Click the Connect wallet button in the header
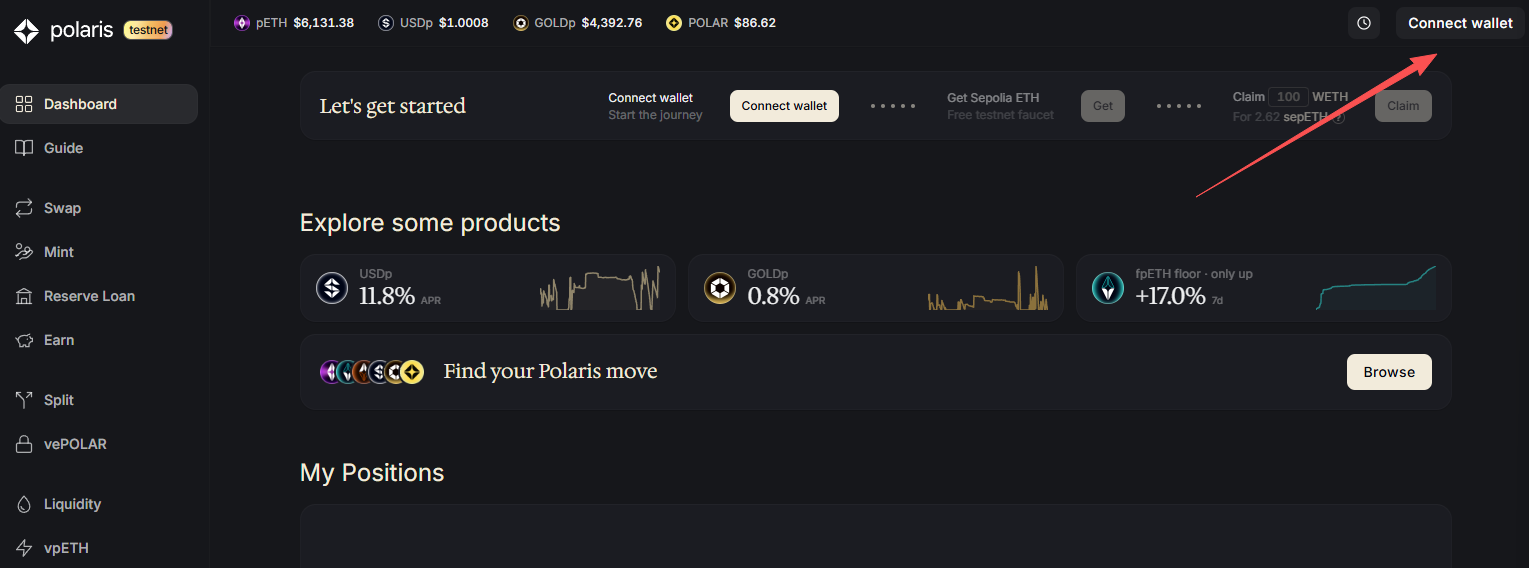Screen dimensions: 1529x568 tap(1460, 23)
